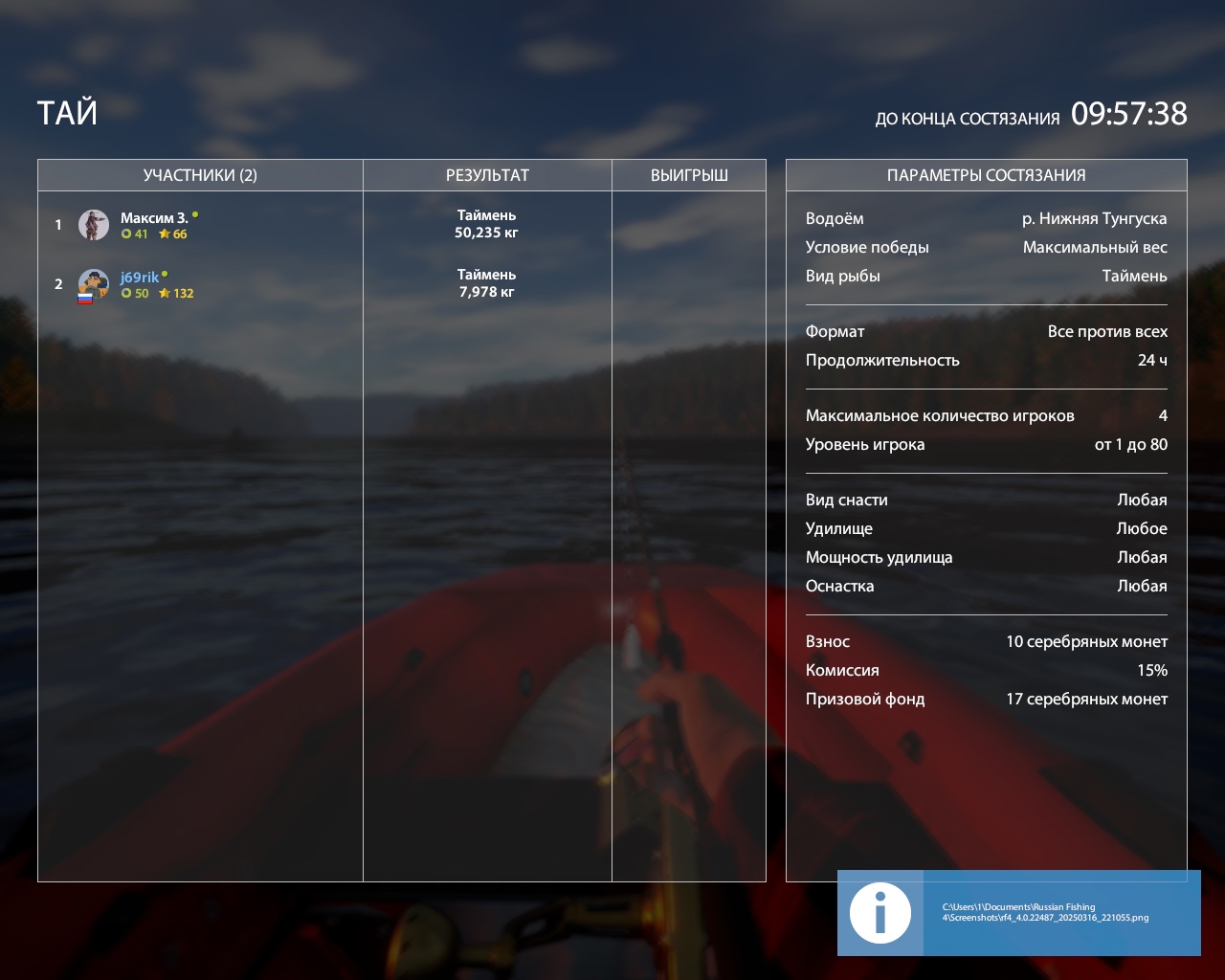Click level icon showing 41
This screenshot has width=1225, height=980.
(126, 234)
